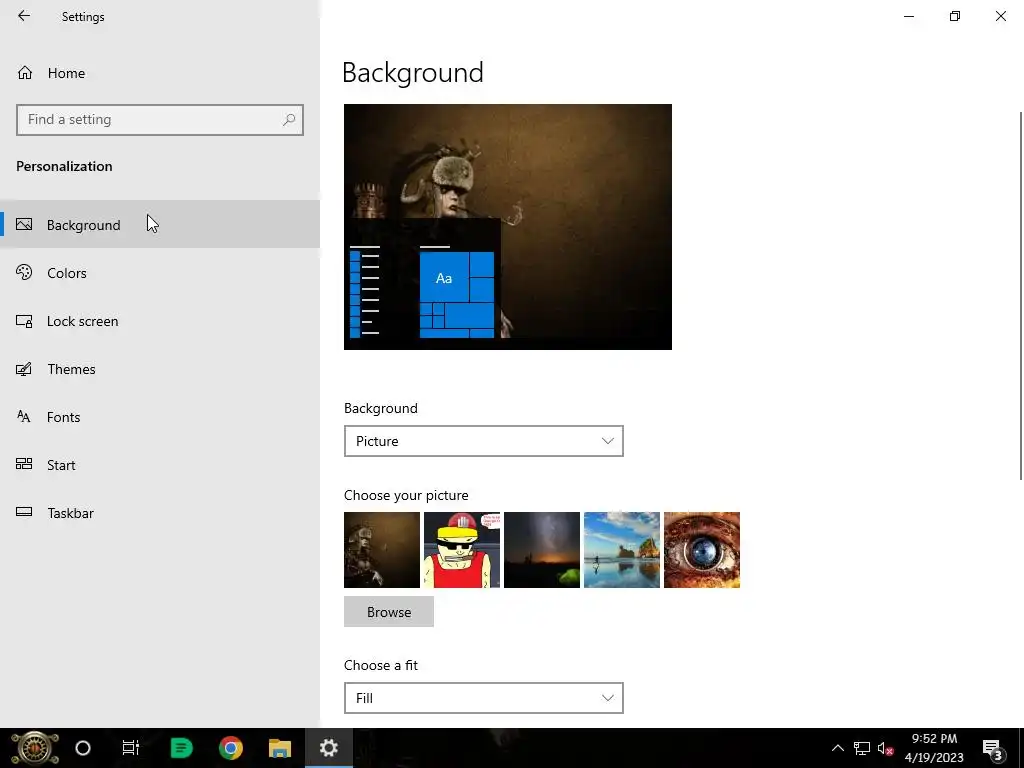Launch Google Chrome from taskbar
The width and height of the screenshot is (1024, 768).
click(231, 748)
